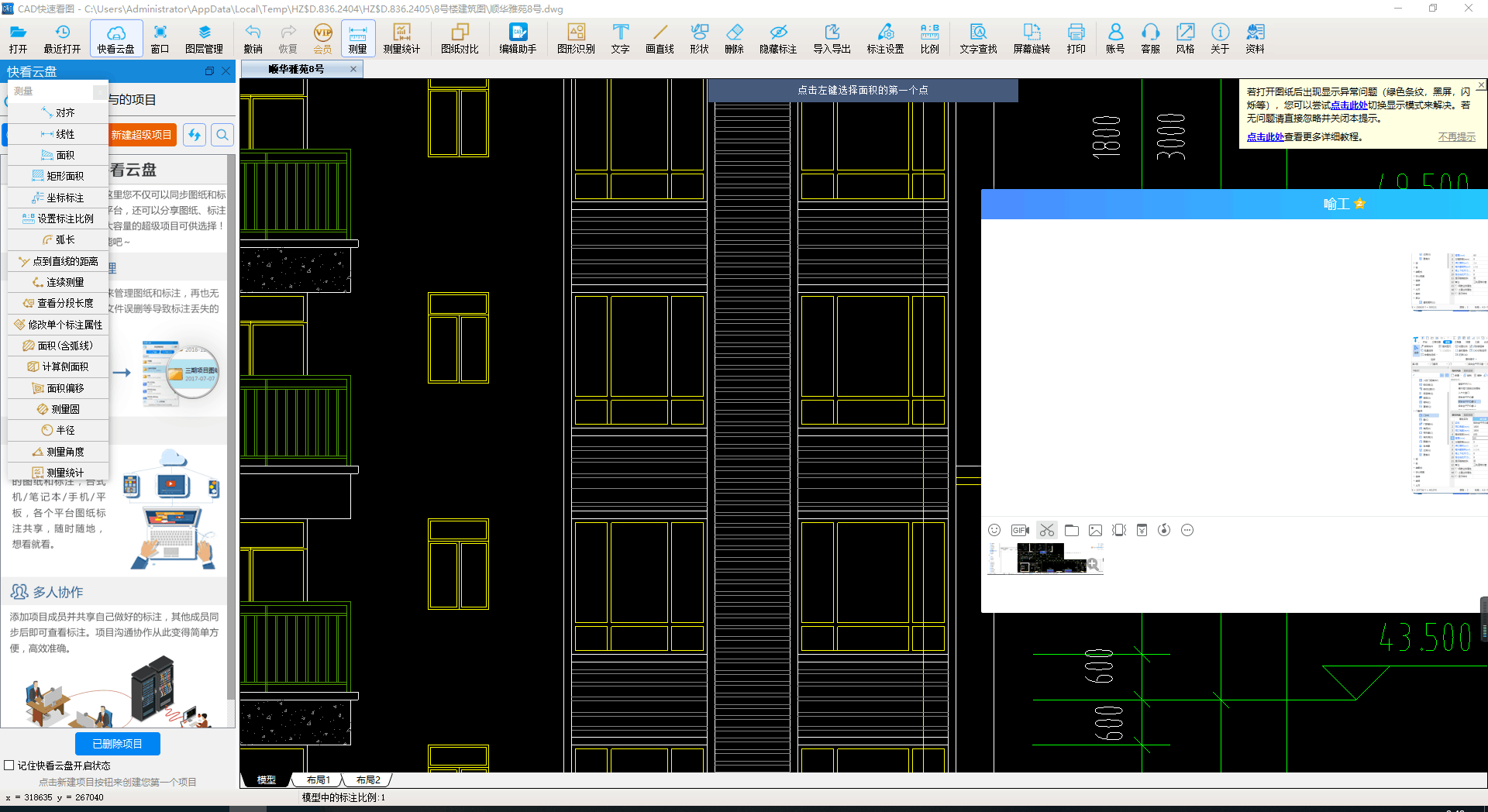Redo with the 恢复 button
Image resolution: width=1488 pixels, height=812 pixels.
click(x=288, y=38)
